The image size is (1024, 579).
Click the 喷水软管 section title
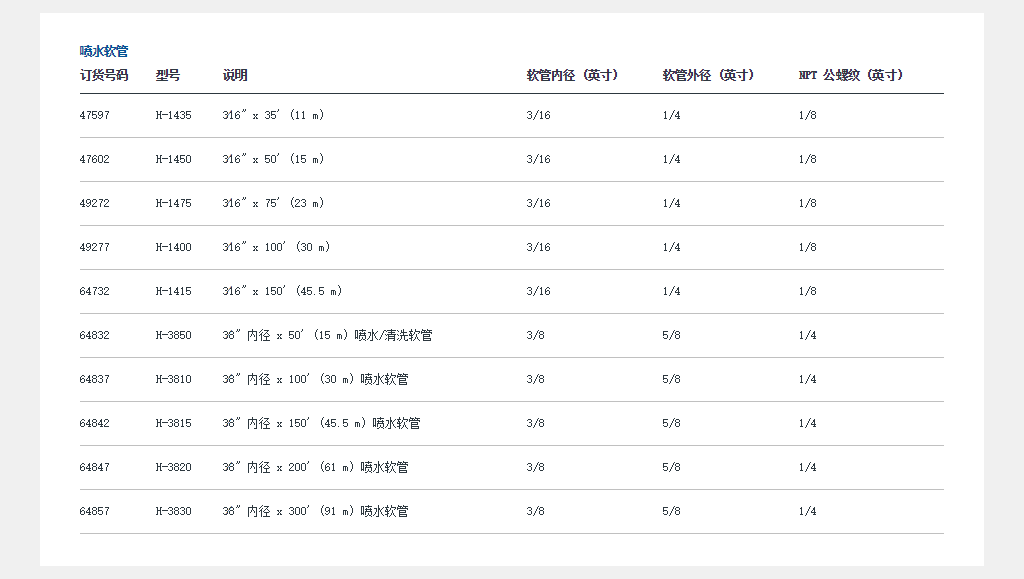click(x=104, y=51)
